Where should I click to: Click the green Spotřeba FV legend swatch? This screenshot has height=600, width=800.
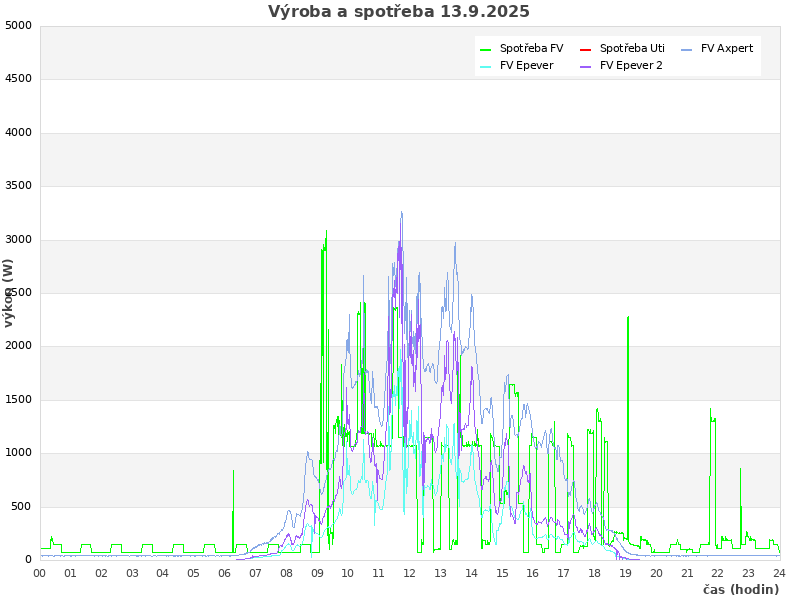[x=485, y=49]
